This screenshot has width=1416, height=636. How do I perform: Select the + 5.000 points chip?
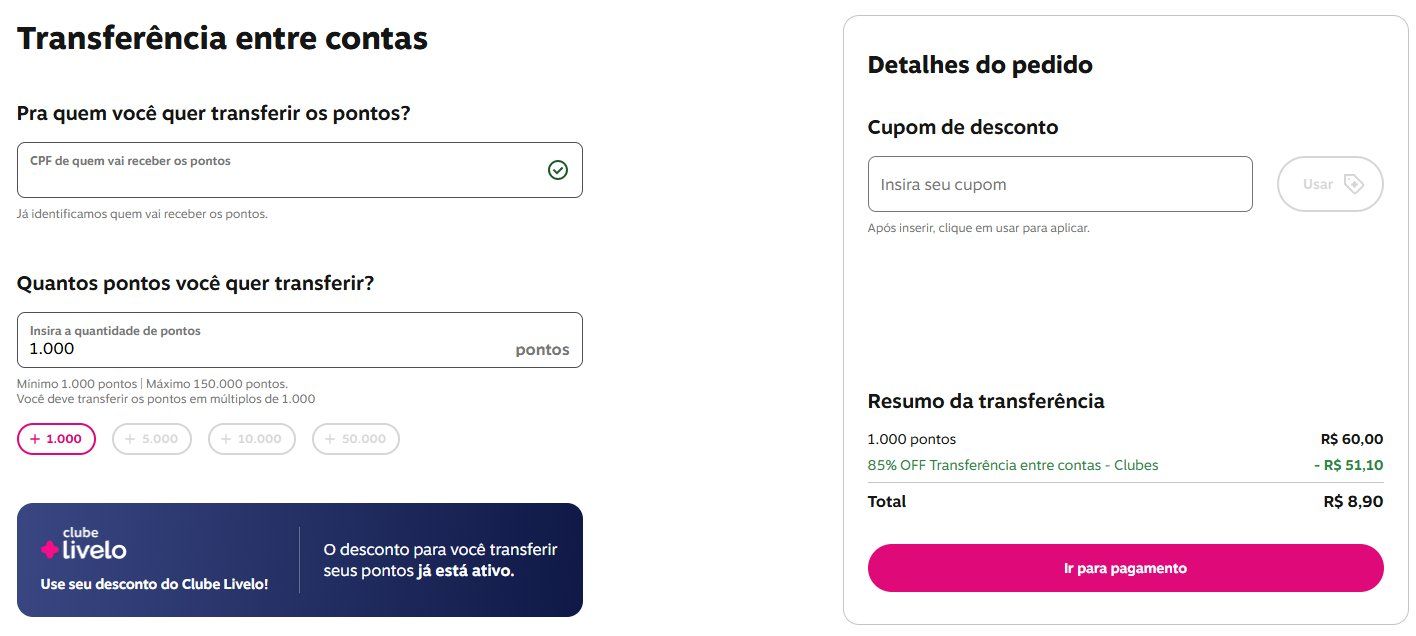pos(152,439)
